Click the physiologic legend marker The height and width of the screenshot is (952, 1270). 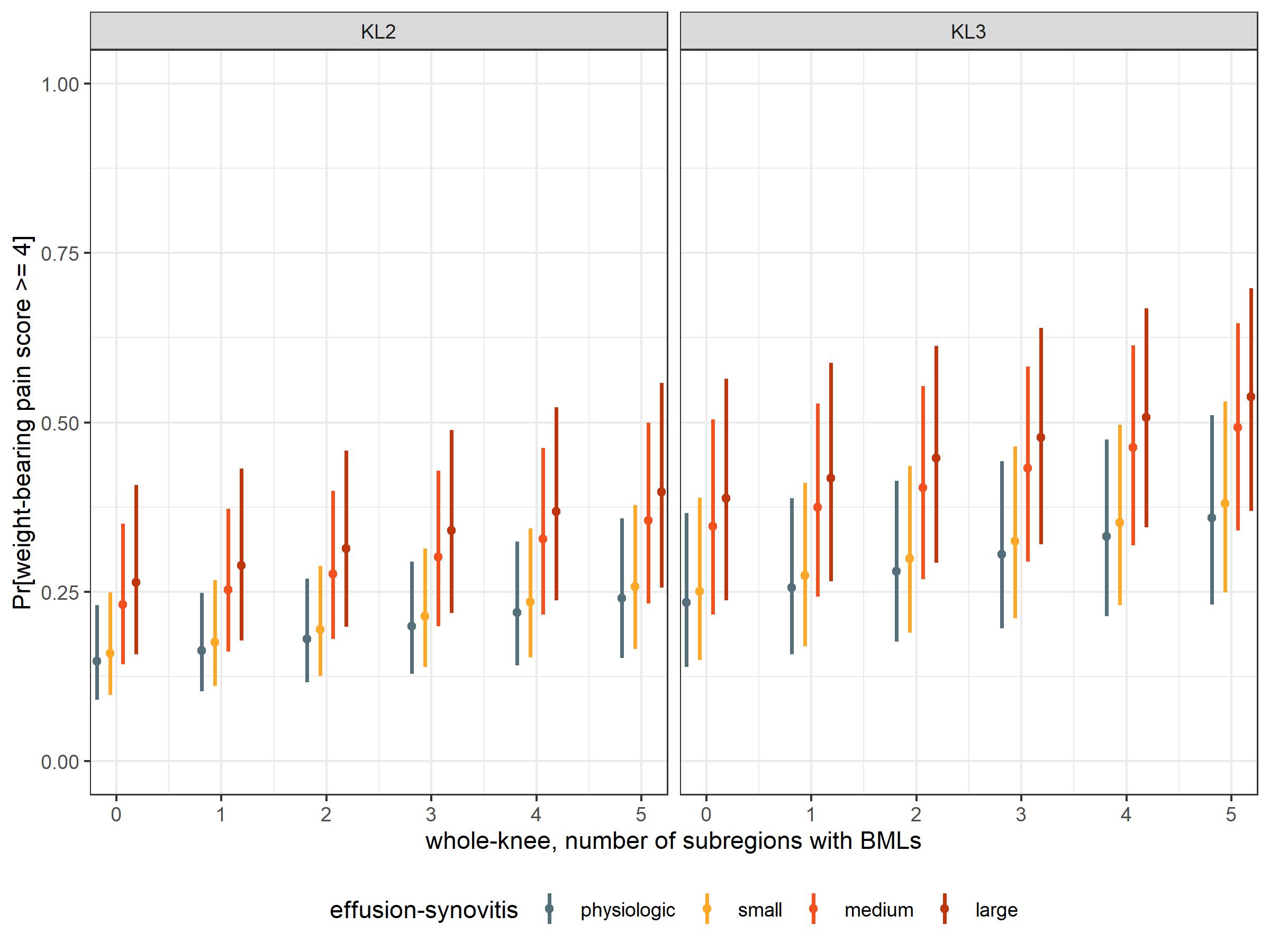[x=549, y=909]
